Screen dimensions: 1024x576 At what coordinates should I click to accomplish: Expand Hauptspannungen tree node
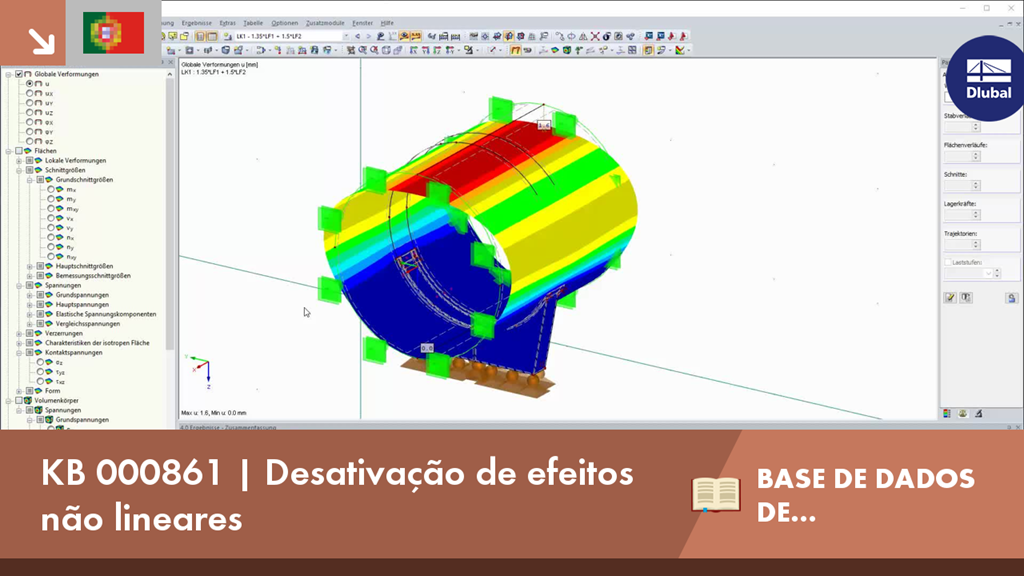click(x=29, y=304)
